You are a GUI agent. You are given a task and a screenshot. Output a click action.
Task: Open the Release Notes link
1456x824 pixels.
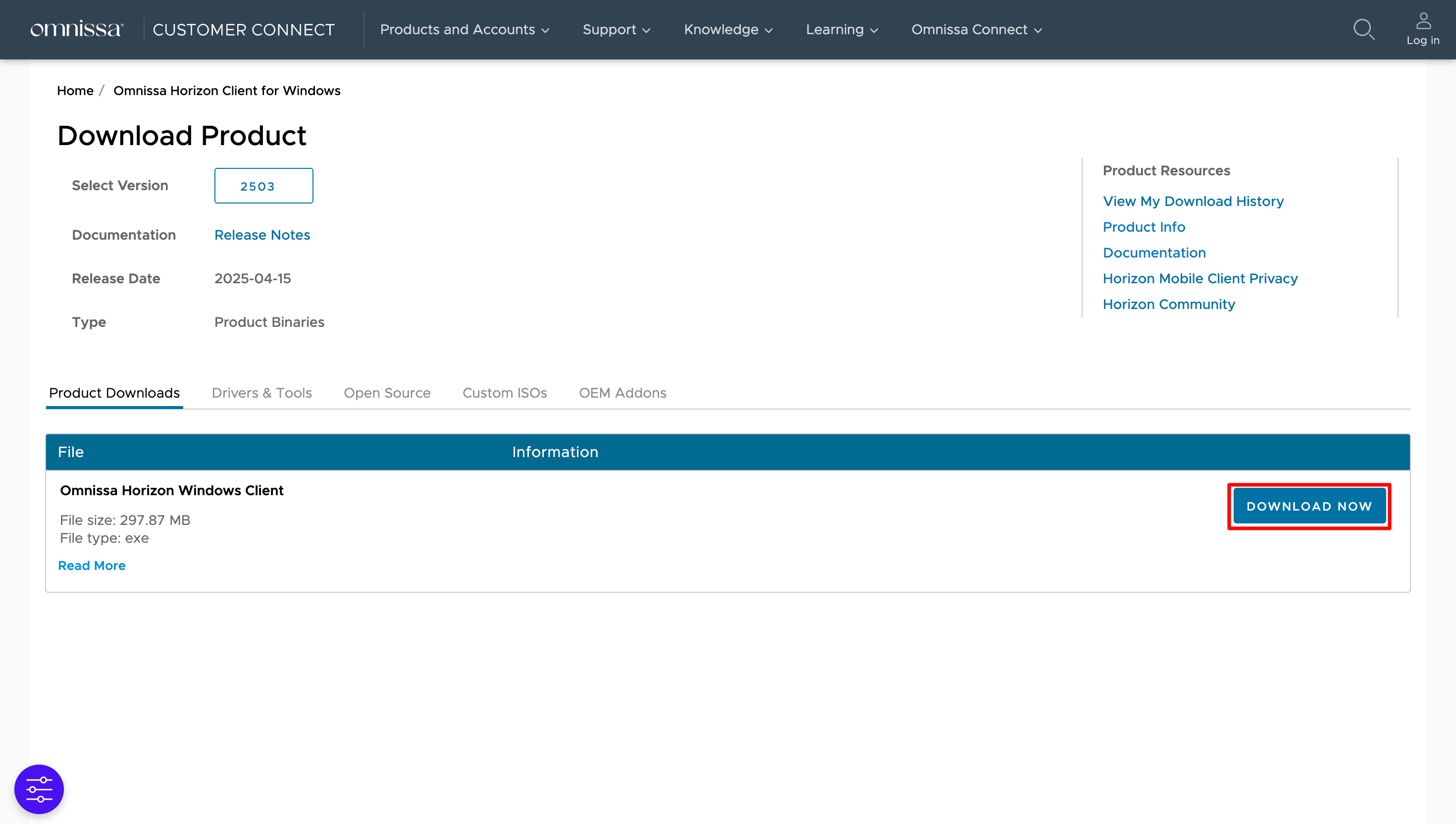click(x=262, y=235)
